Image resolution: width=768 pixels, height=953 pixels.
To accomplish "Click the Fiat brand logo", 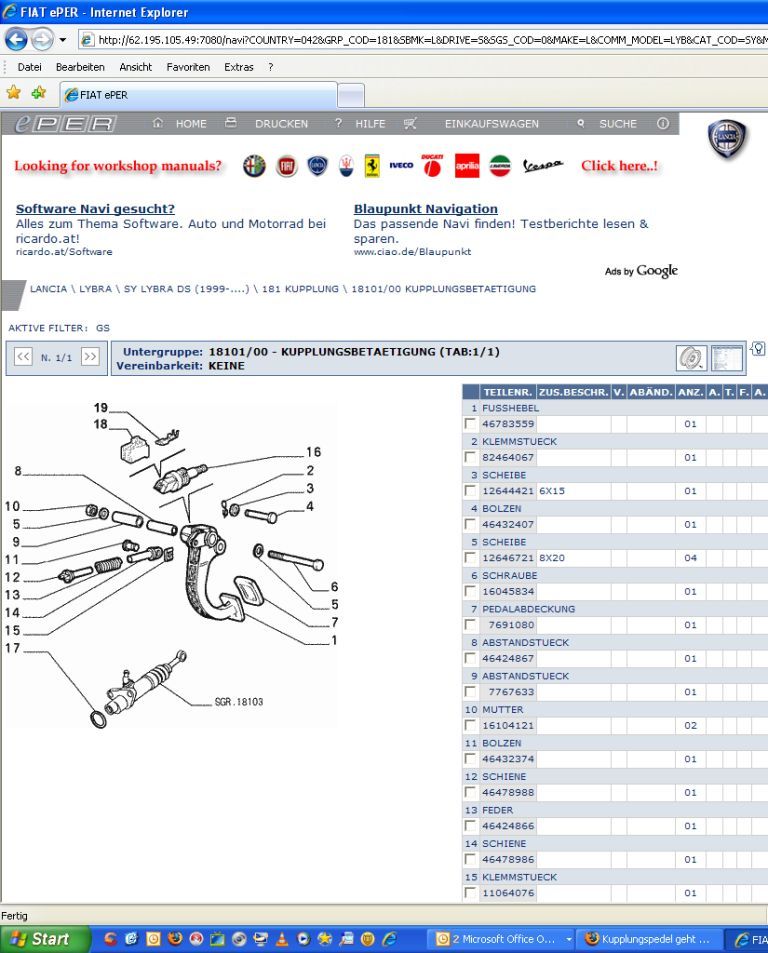I will (287, 165).
